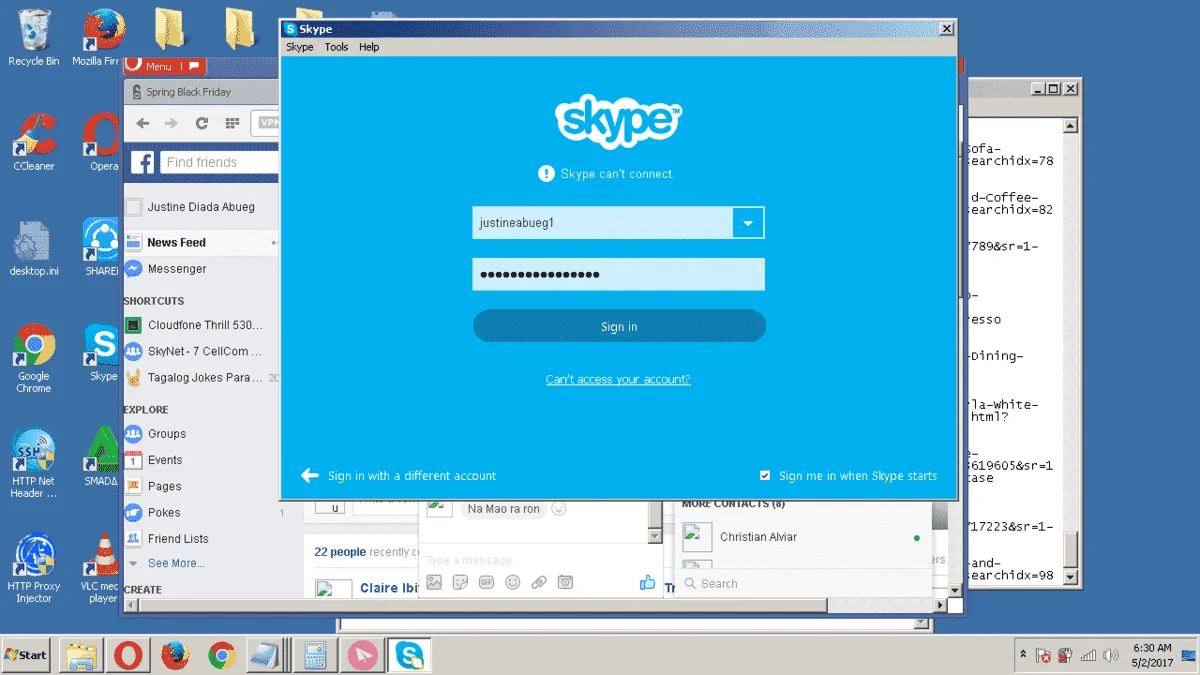Send a thumbs-up like in chat
Image resolution: width=1200 pixels, height=675 pixels.
647,582
